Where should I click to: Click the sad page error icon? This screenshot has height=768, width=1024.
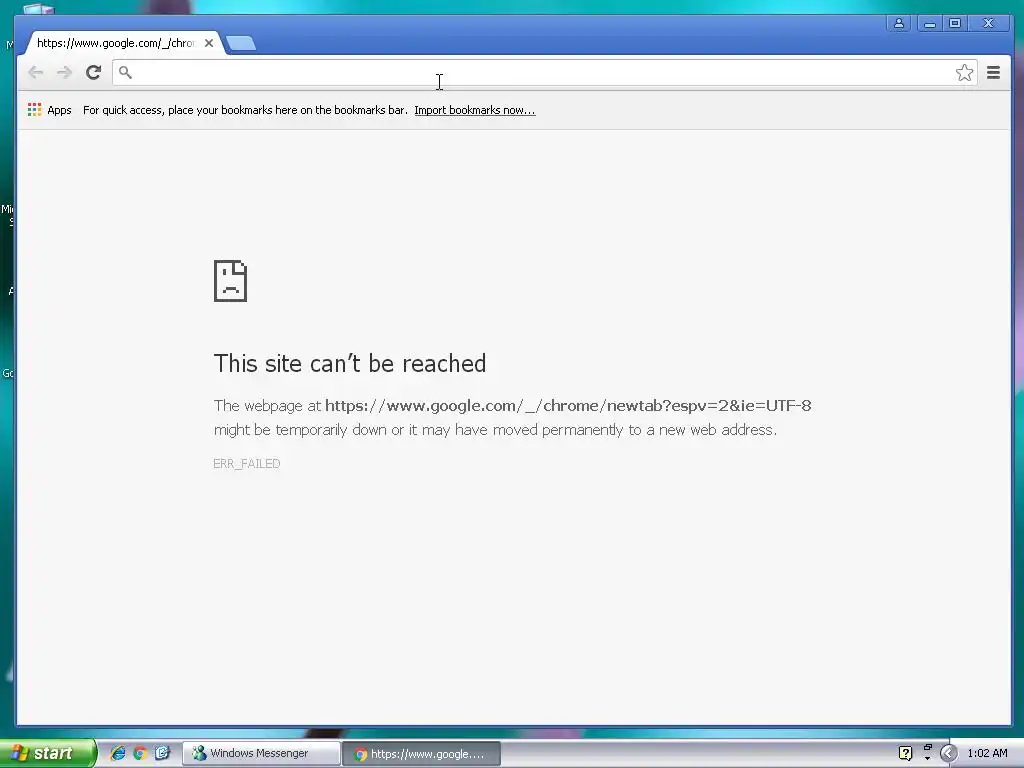pyautogui.click(x=231, y=281)
